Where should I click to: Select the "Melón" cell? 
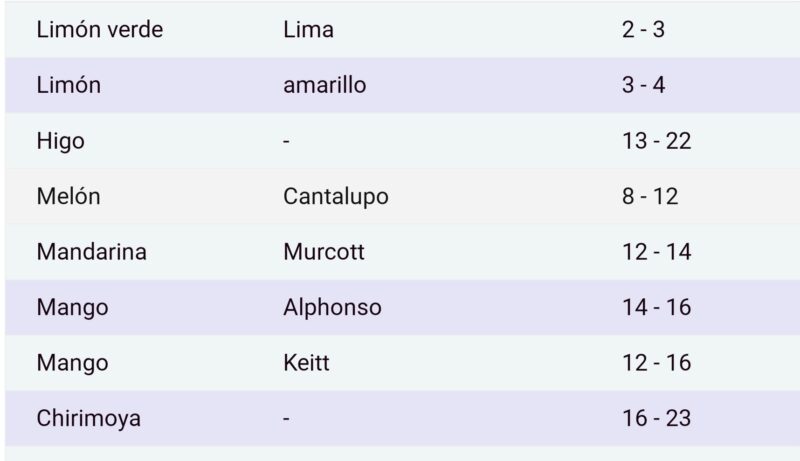tap(68, 197)
